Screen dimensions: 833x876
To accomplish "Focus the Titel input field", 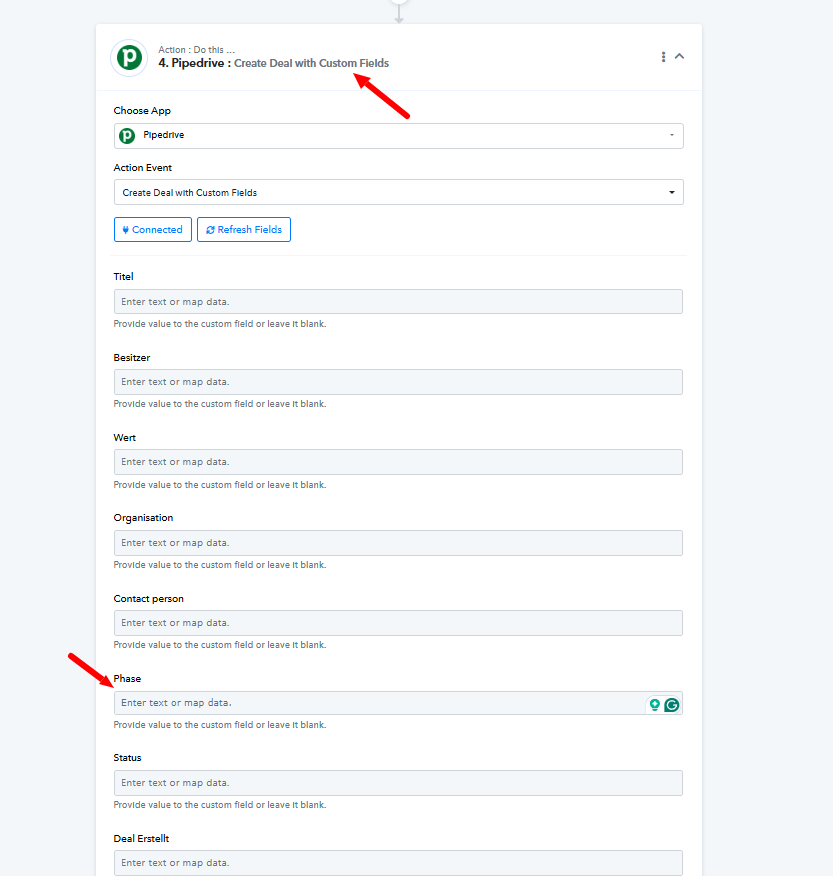I will [x=398, y=302].
